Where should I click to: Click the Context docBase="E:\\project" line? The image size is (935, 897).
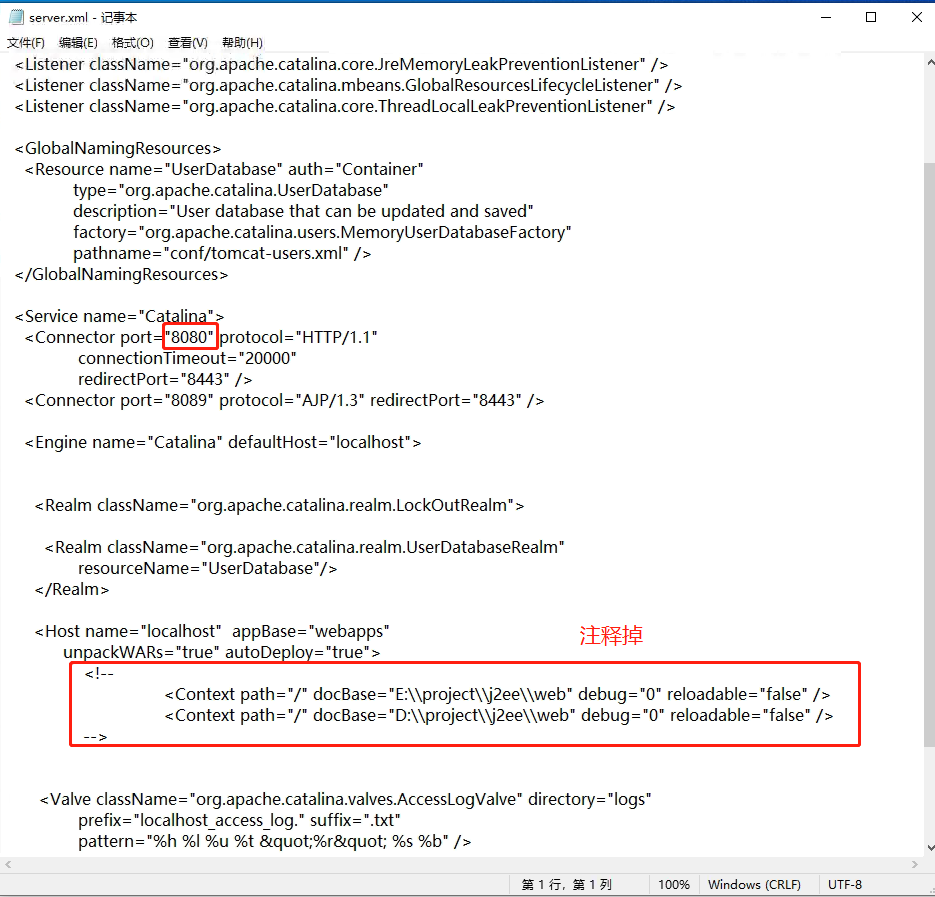click(497, 695)
